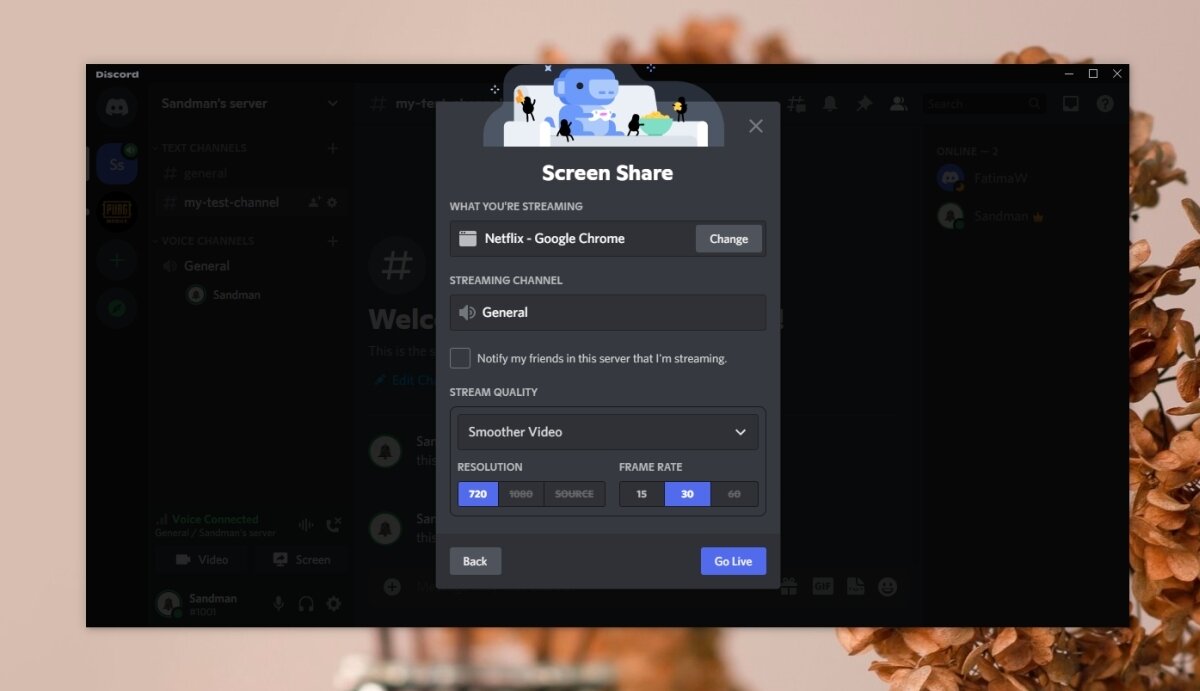This screenshot has width=1200, height=691.
Task: Click the Edit Channel link
Action: (x=405, y=381)
